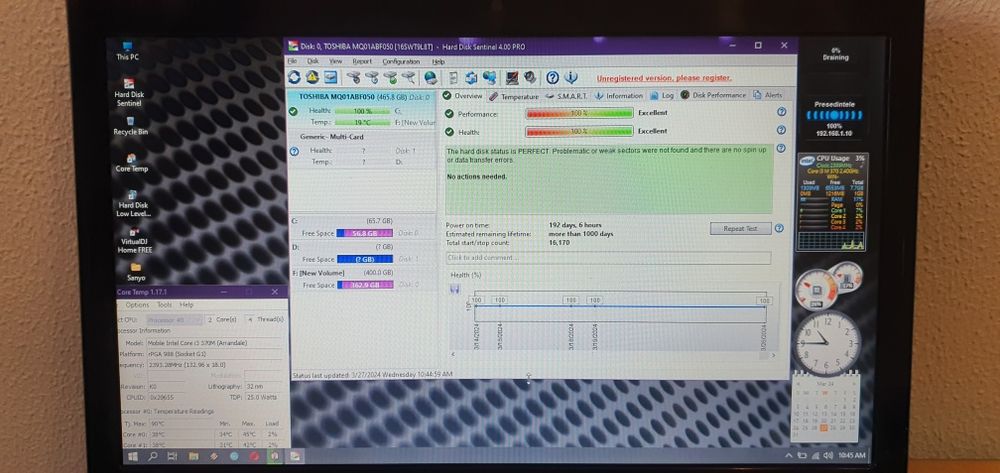The height and width of the screenshot is (473, 1000).
Task: Open Options menu in Core Temp
Action: coord(137,305)
